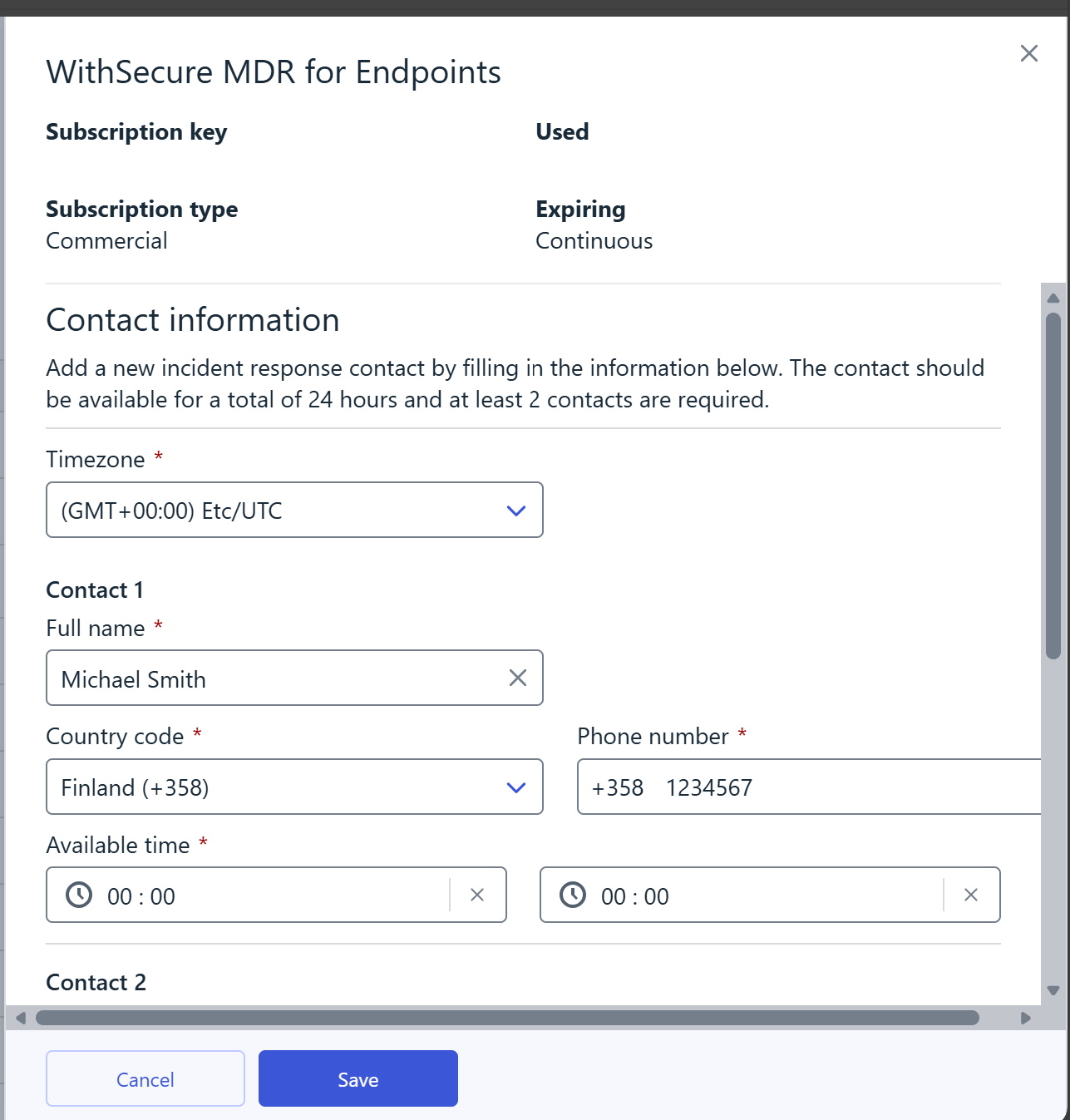This screenshot has width=1070, height=1120.
Task: Clear the end available time value
Action: click(970, 896)
